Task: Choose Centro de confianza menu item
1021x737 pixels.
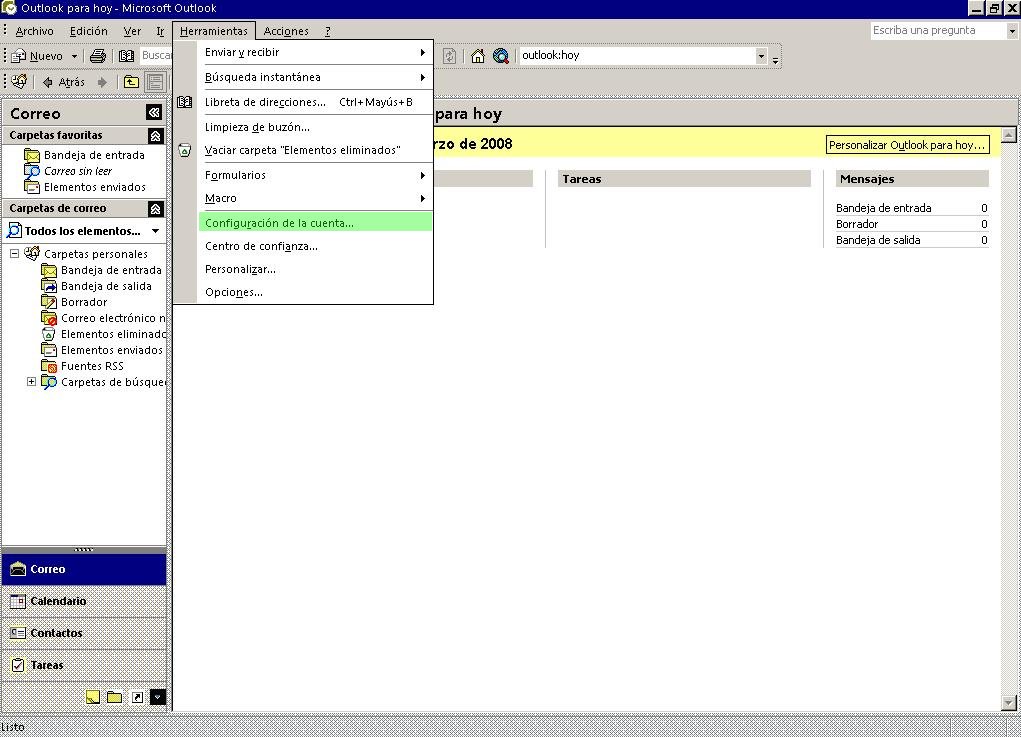Action: pyautogui.click(x=315, y=247)
